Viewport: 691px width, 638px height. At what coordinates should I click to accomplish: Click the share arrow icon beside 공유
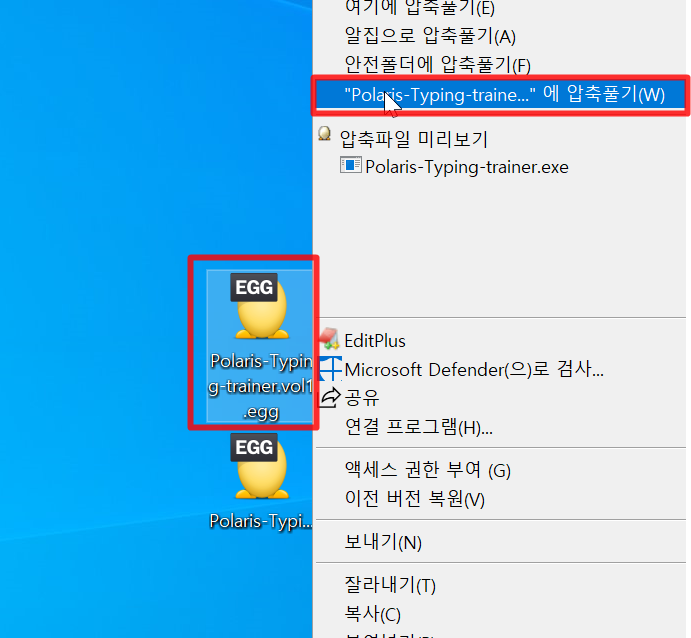tap(330, 397)
